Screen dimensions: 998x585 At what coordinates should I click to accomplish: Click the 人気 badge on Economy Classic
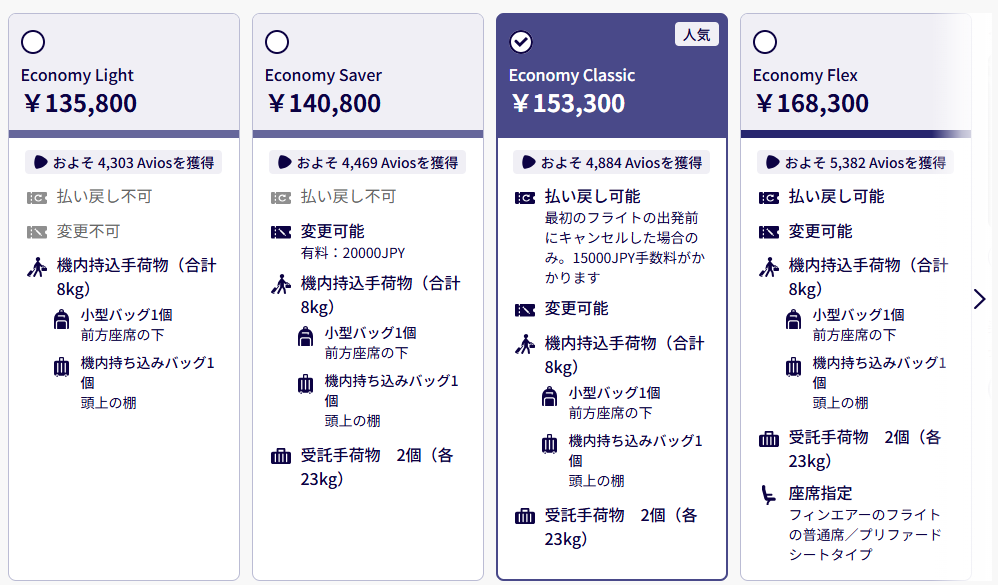click(697, 34)
